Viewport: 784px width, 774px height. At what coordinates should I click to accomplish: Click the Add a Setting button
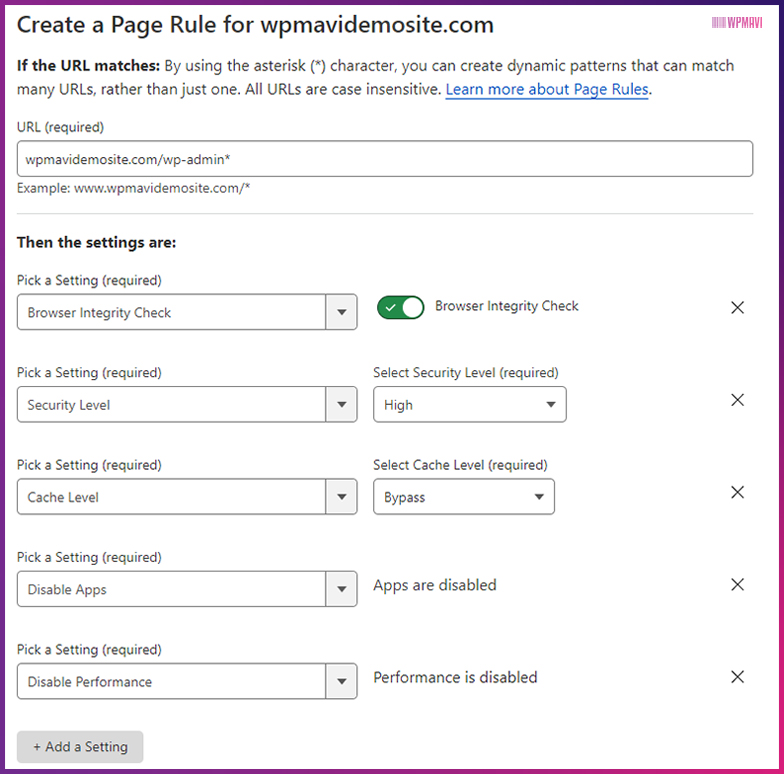coord(80,746)
